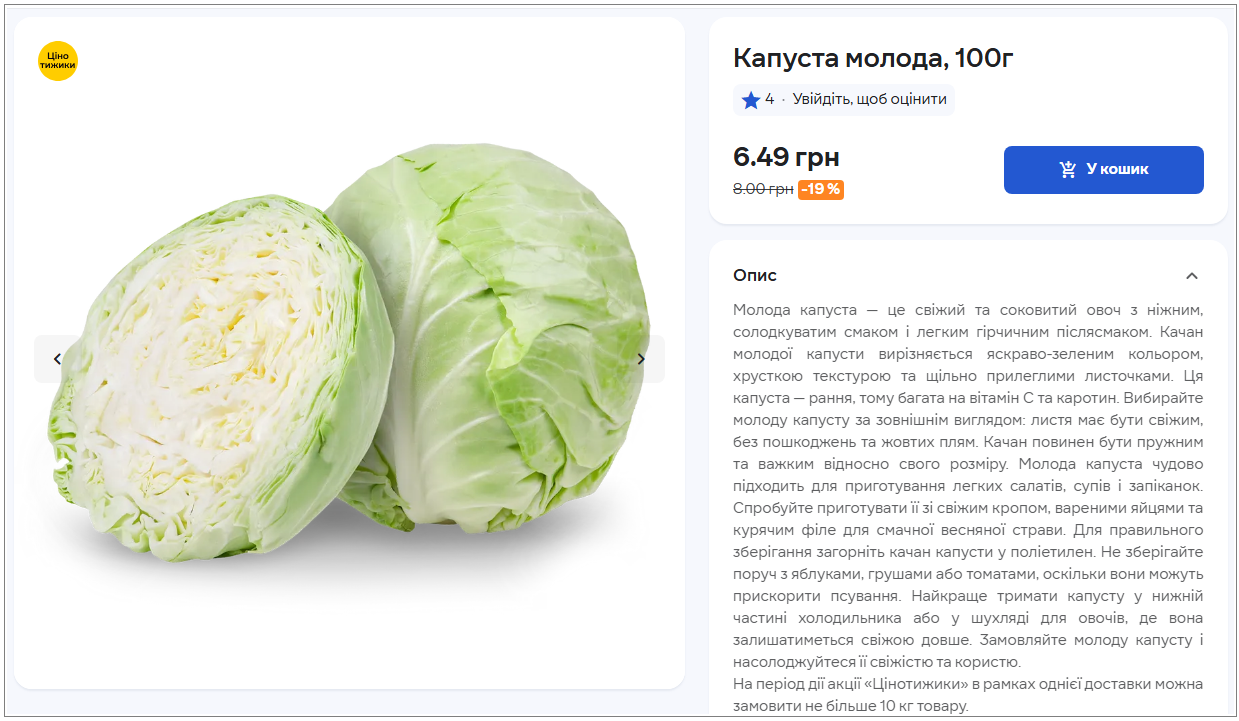Click the orange -19% discount badge
This screenshot has width=1239, height=721.
820,189
